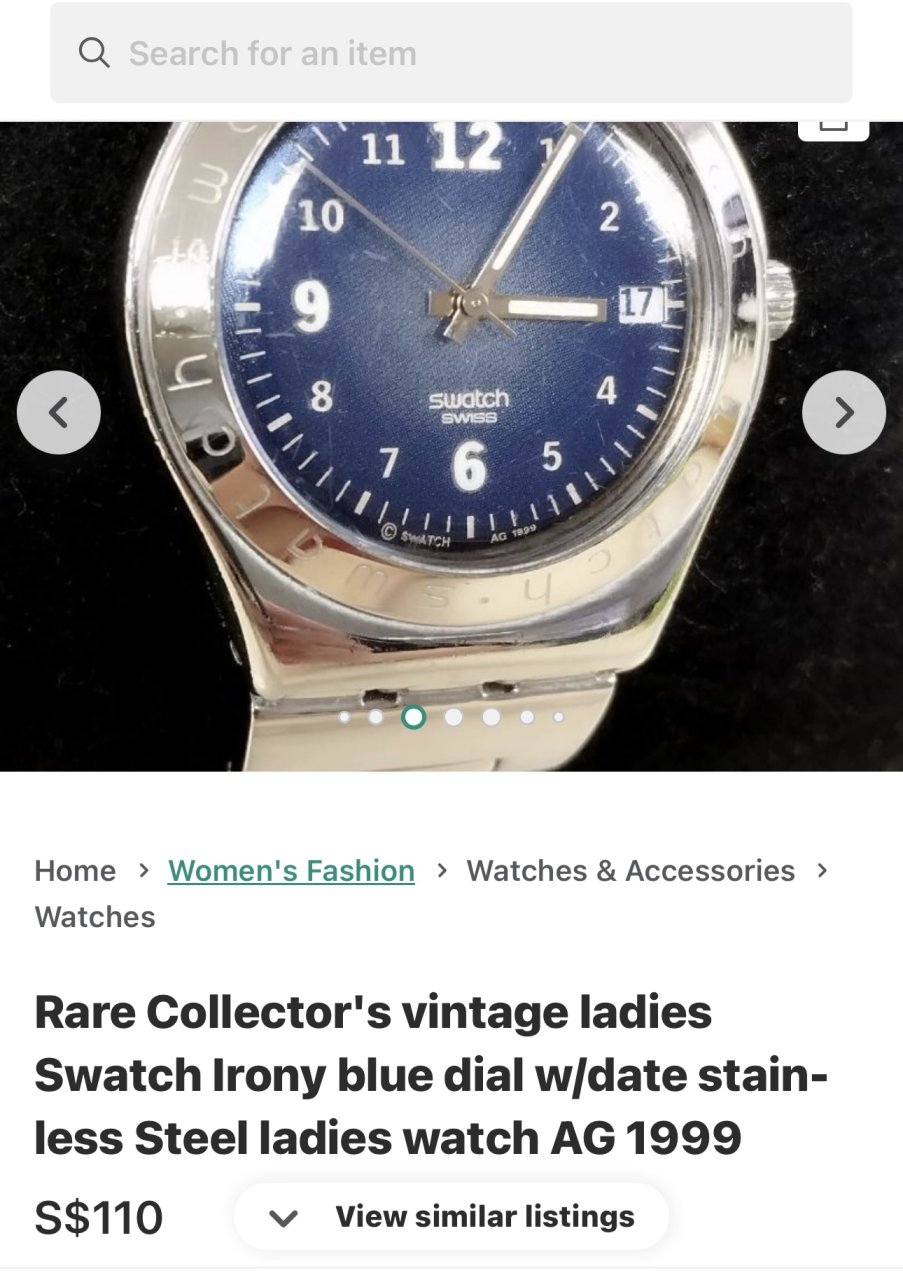Go to Watches & Accessories breadcrumb
Image resolution: width=903 pixels, height=1280 pixels.
631,871
